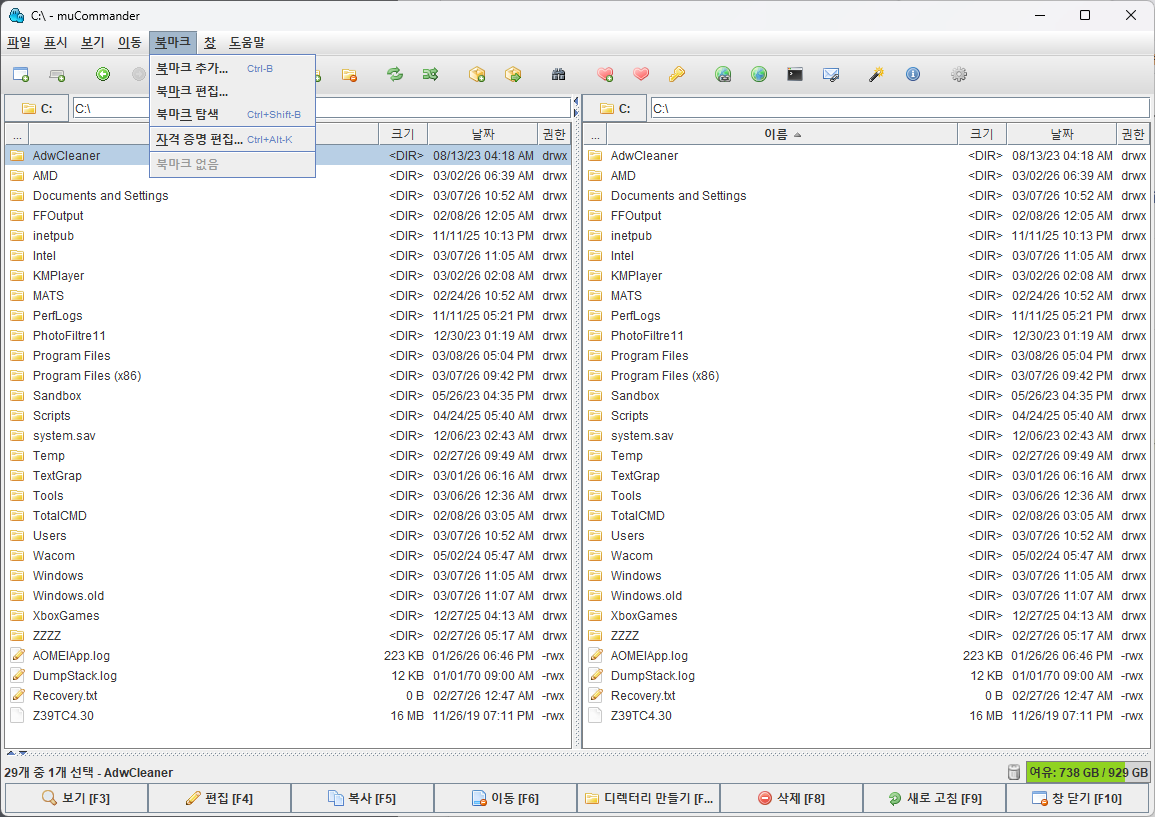Select inetpub folder in left panel
The height and width of the screenshot is (817, 1155).
[288, 236]
